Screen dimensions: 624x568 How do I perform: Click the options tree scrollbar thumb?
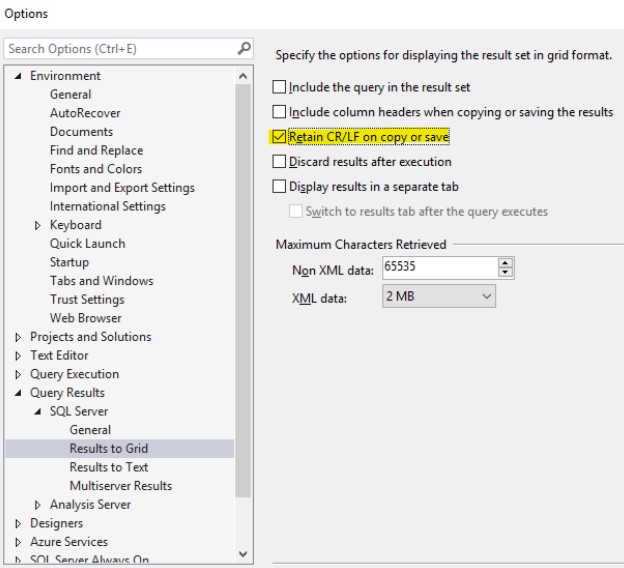point(243,291)
